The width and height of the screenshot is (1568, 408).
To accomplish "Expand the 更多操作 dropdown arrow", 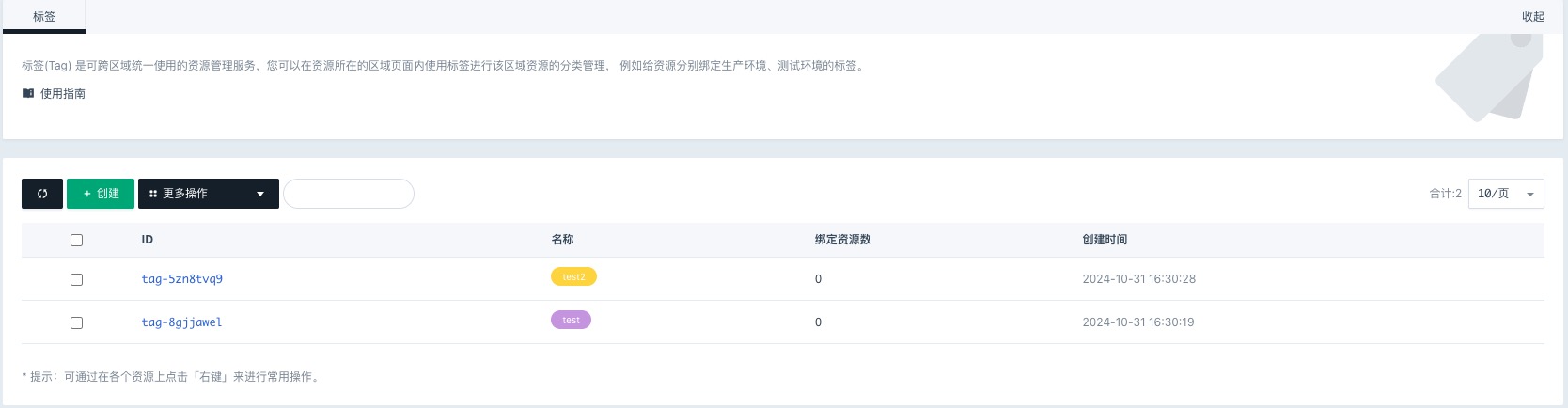I will [260, 194].
